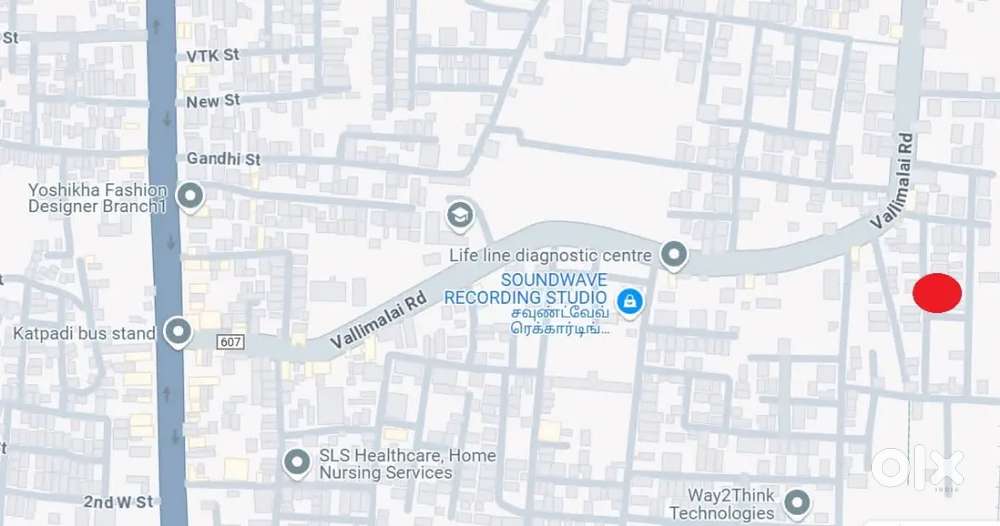This screenshot has width=1000, height=526.
Task: Select the VTK St street label
Action: (x=213, y=55)
